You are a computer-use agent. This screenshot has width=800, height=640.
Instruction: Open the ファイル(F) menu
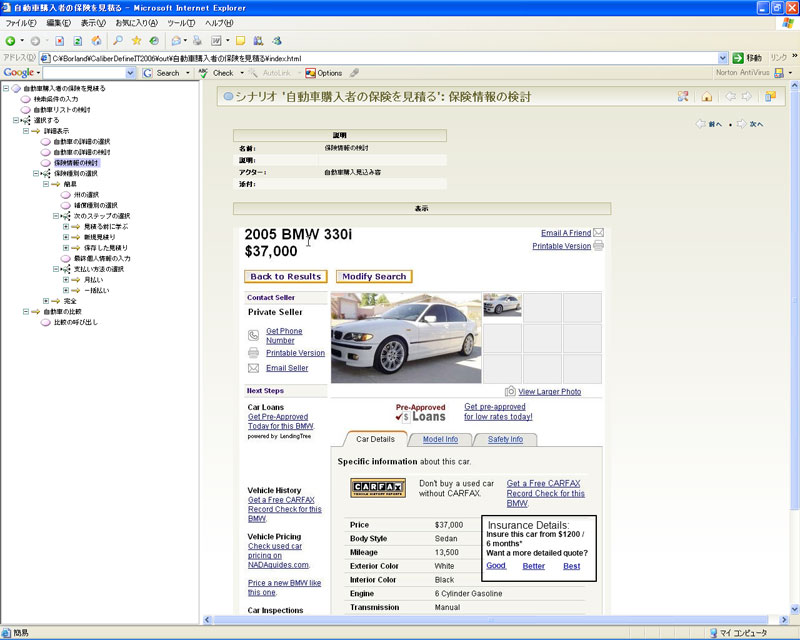[21, 23]
